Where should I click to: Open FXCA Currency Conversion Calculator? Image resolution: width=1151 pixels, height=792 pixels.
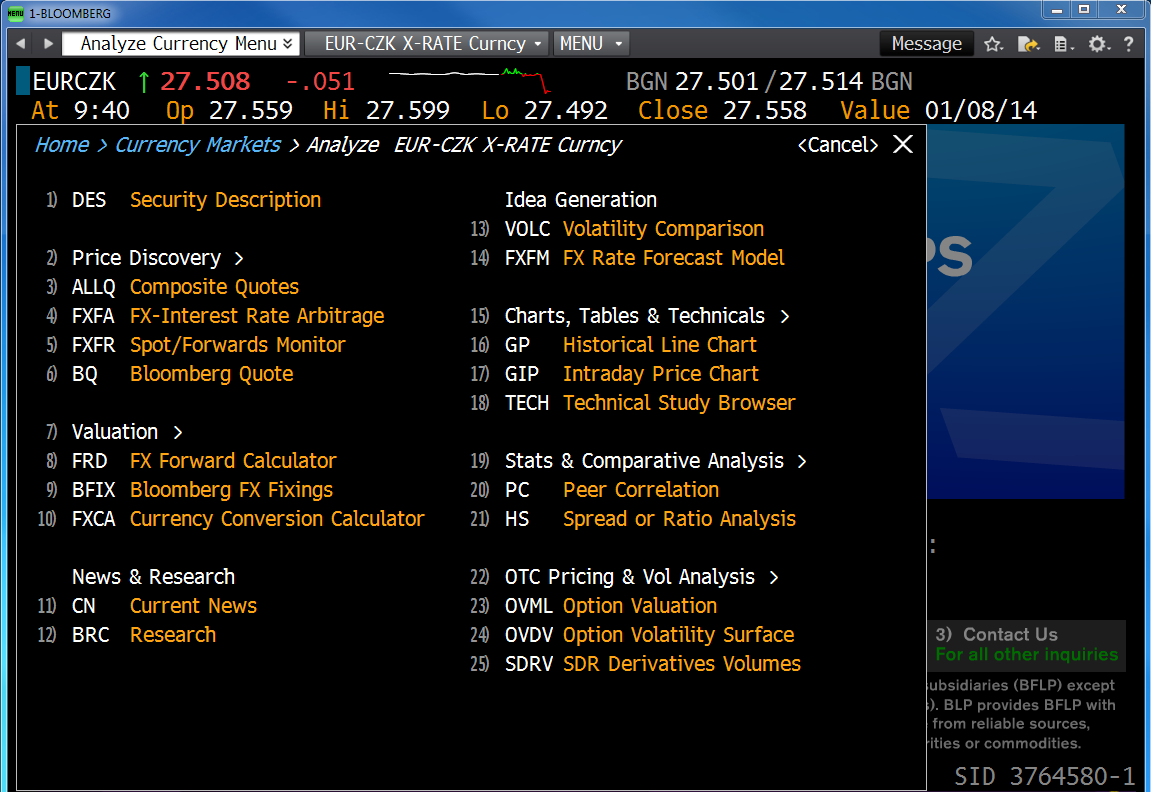click(x=248, y=519)
